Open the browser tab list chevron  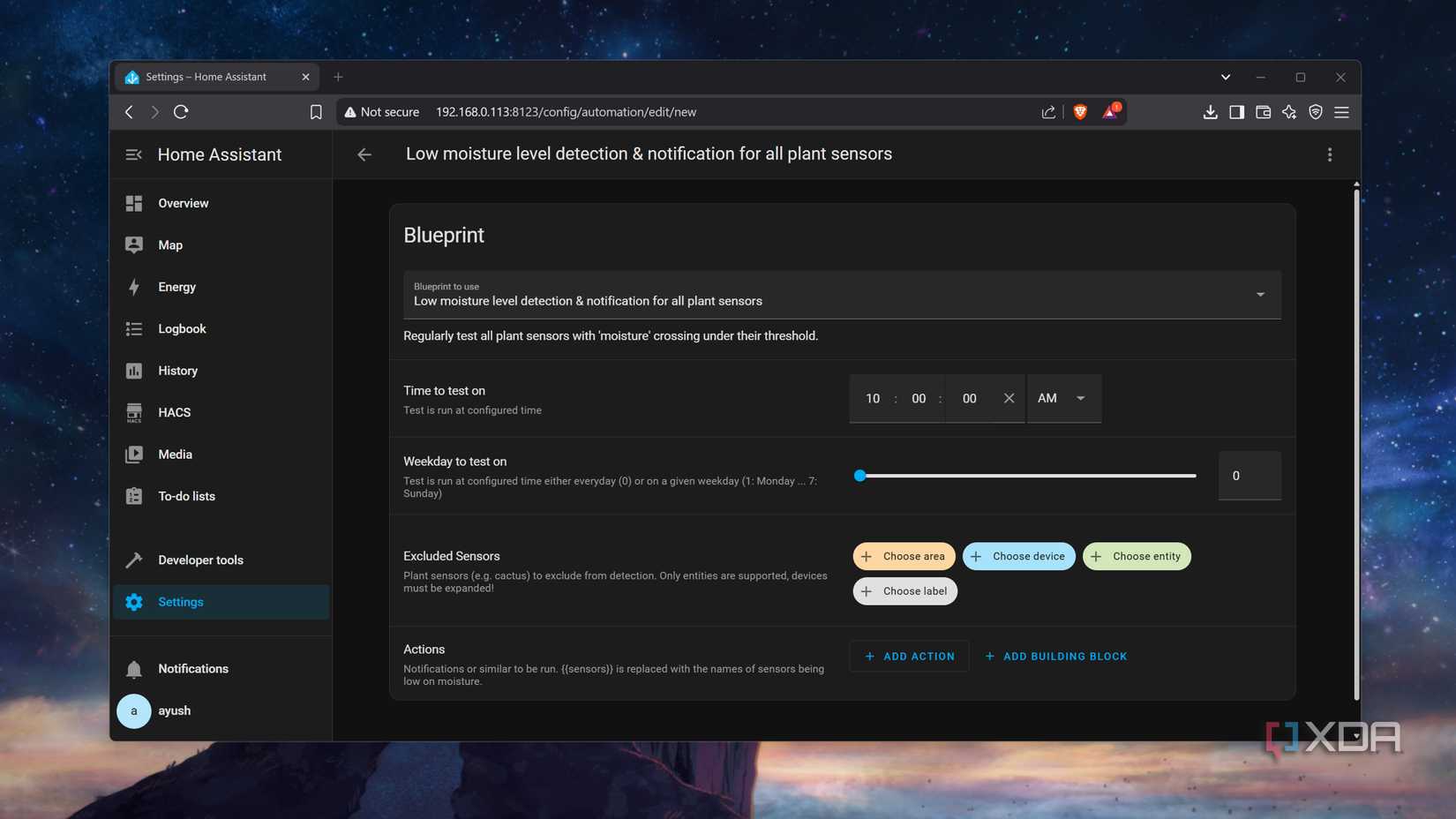pyautogui.click(x=1226, y=77)
